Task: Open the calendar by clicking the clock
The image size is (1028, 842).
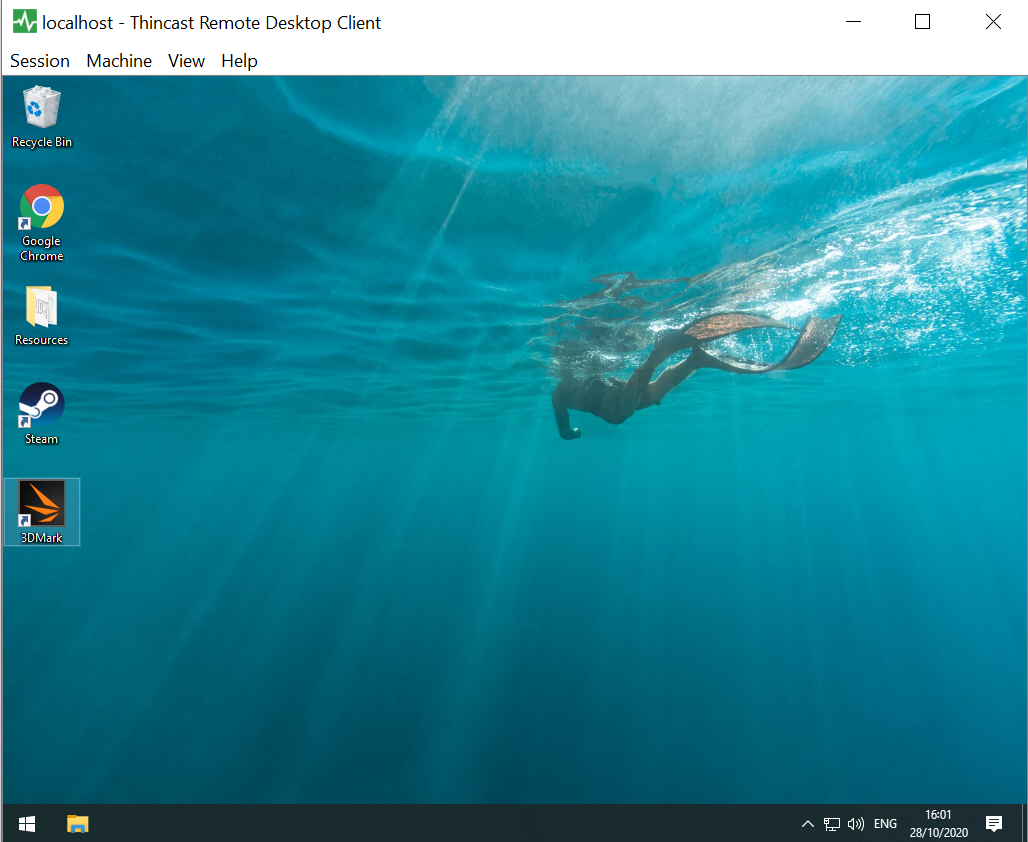Action: (x=938, y=815)
